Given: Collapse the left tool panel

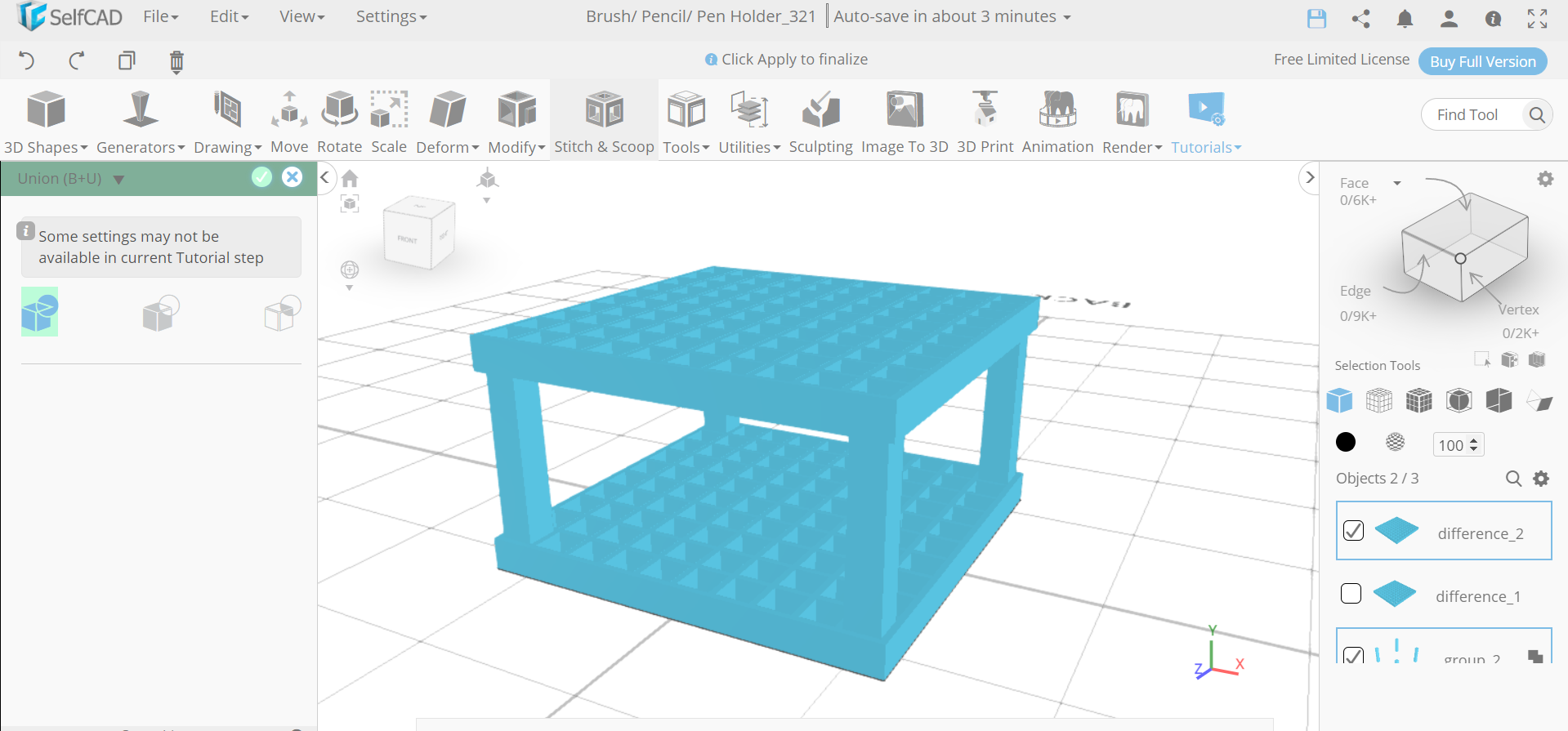Looking at the screenshot, I should pos(325,177).
